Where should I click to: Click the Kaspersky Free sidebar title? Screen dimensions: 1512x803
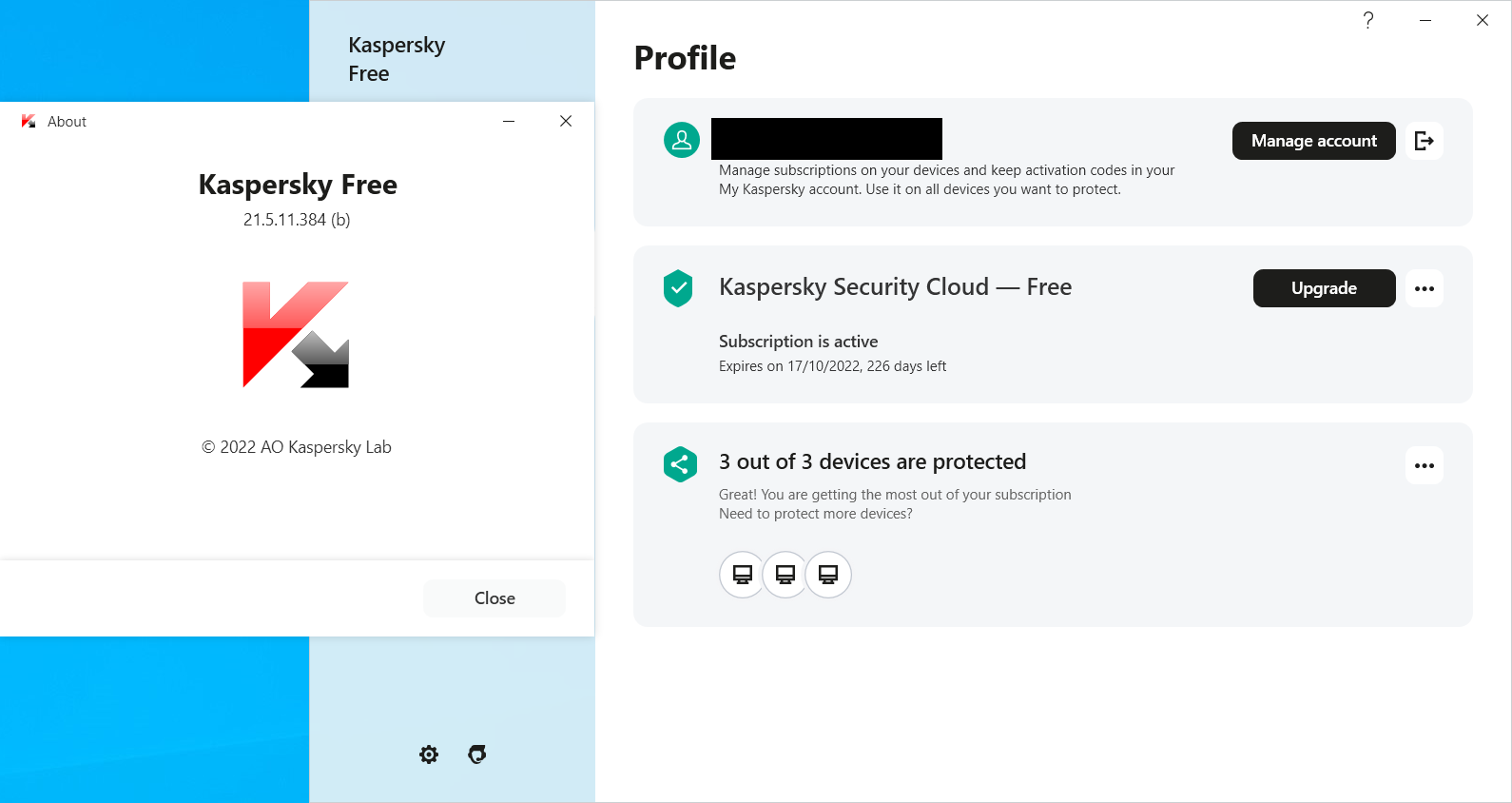(396, 59)
